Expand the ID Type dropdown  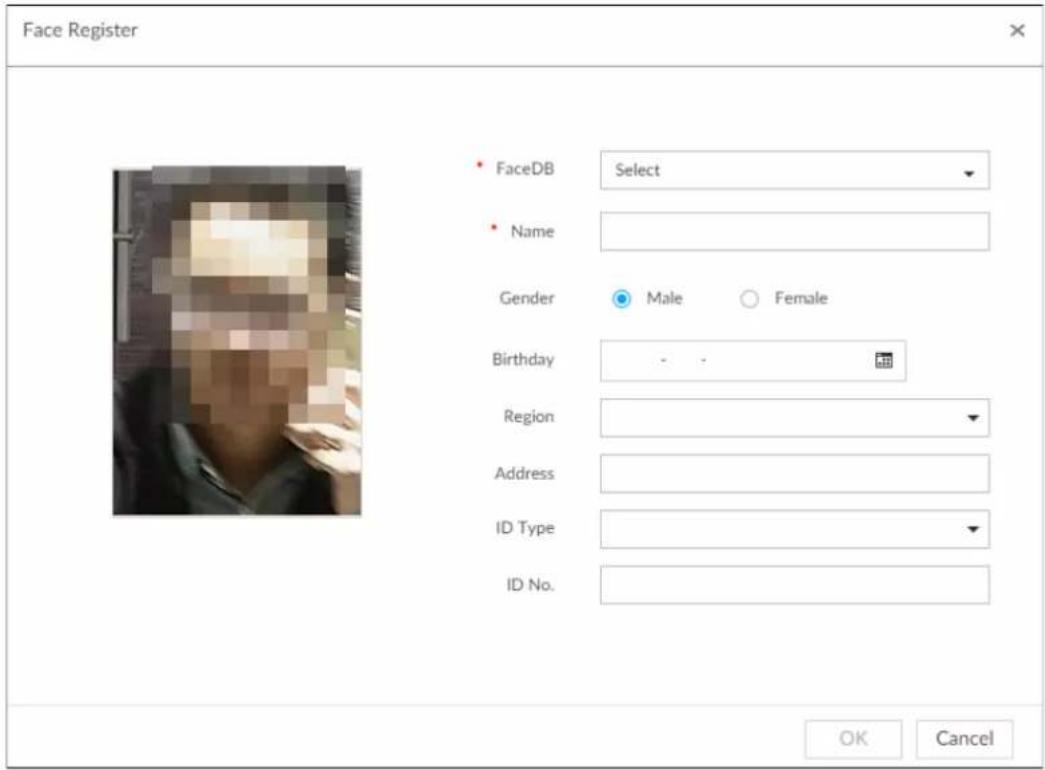tap(794, 529)
